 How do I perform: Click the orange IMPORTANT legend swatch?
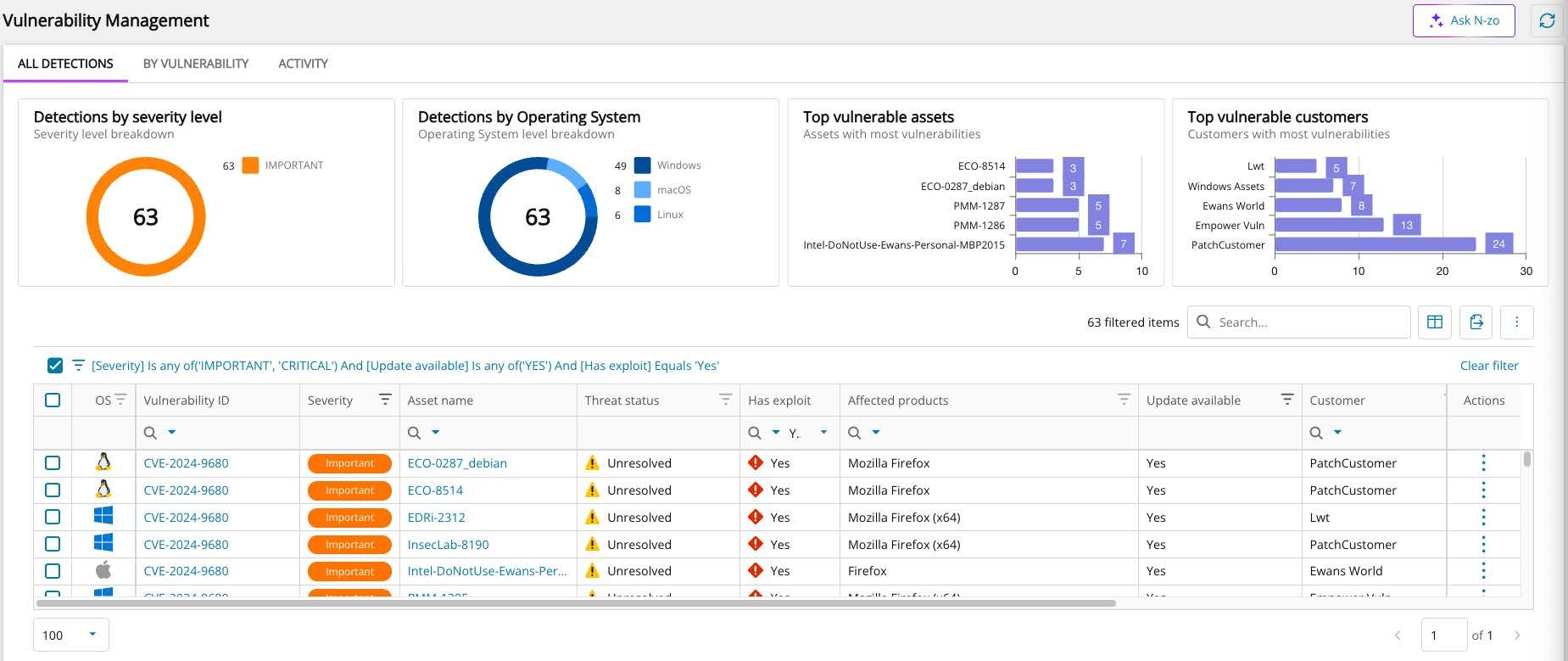click(x=250, y=165)
